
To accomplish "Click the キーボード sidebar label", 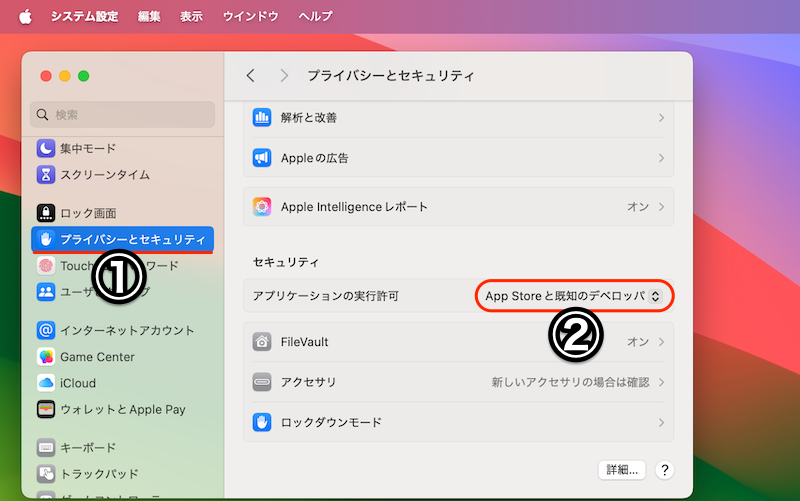I will pos(88,447).
